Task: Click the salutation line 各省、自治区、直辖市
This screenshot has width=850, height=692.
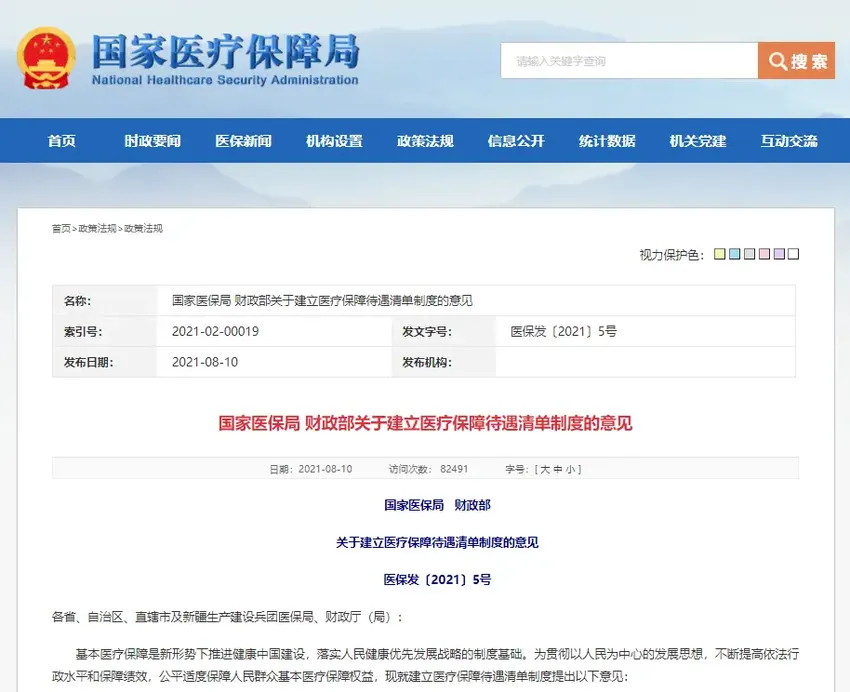Action: point(227,617)
